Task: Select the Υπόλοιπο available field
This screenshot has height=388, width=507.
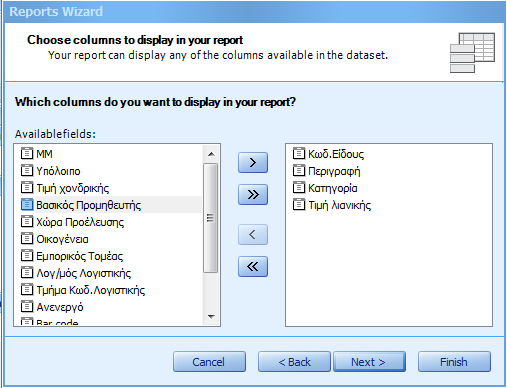Action: click(58, 171)
